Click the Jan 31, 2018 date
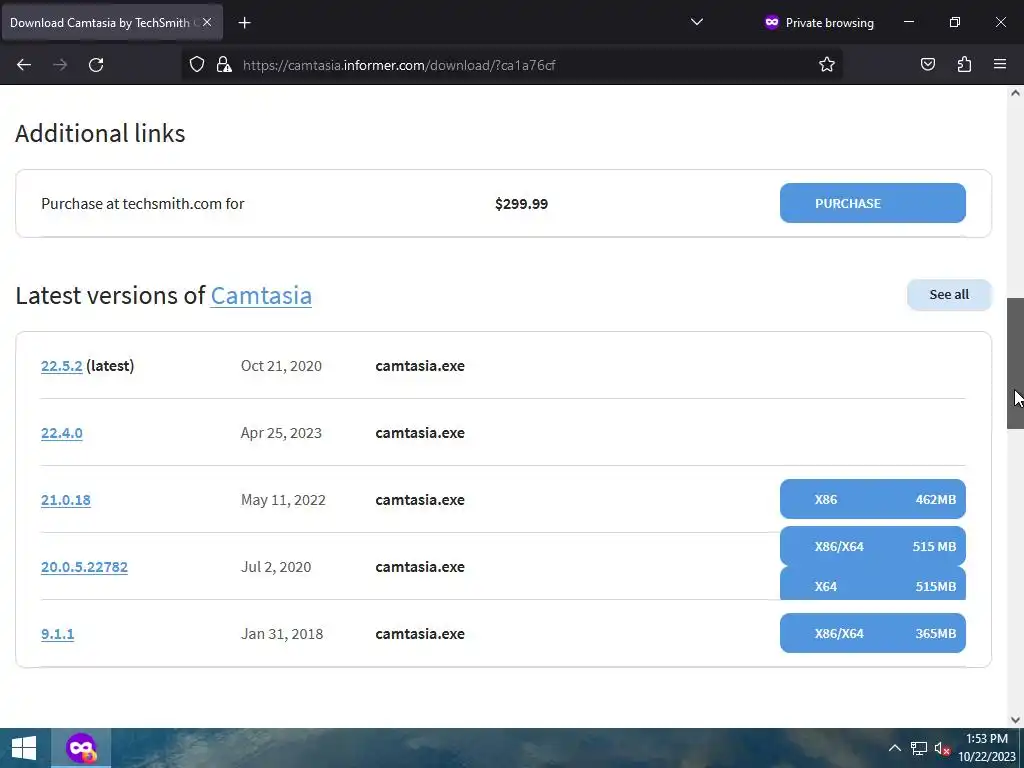 [281, 634]
